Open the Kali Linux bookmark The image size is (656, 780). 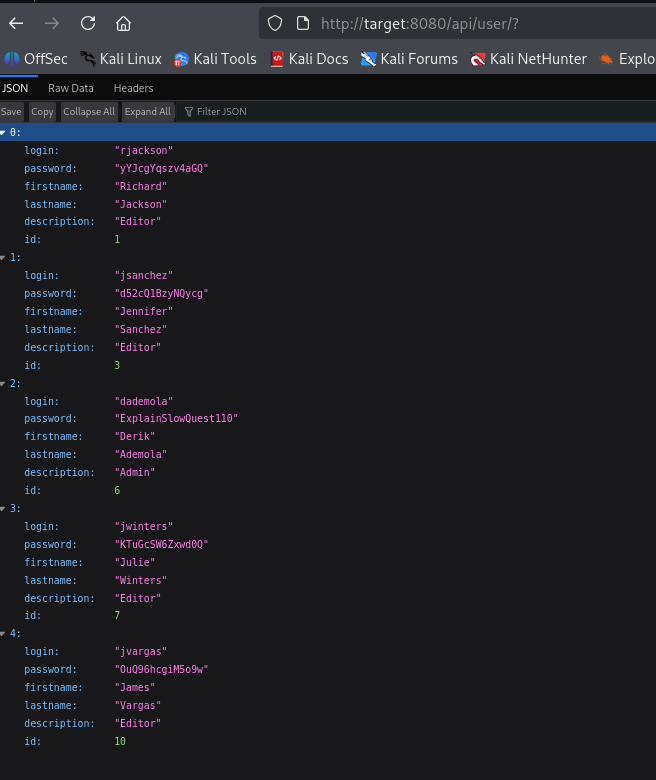121,59
